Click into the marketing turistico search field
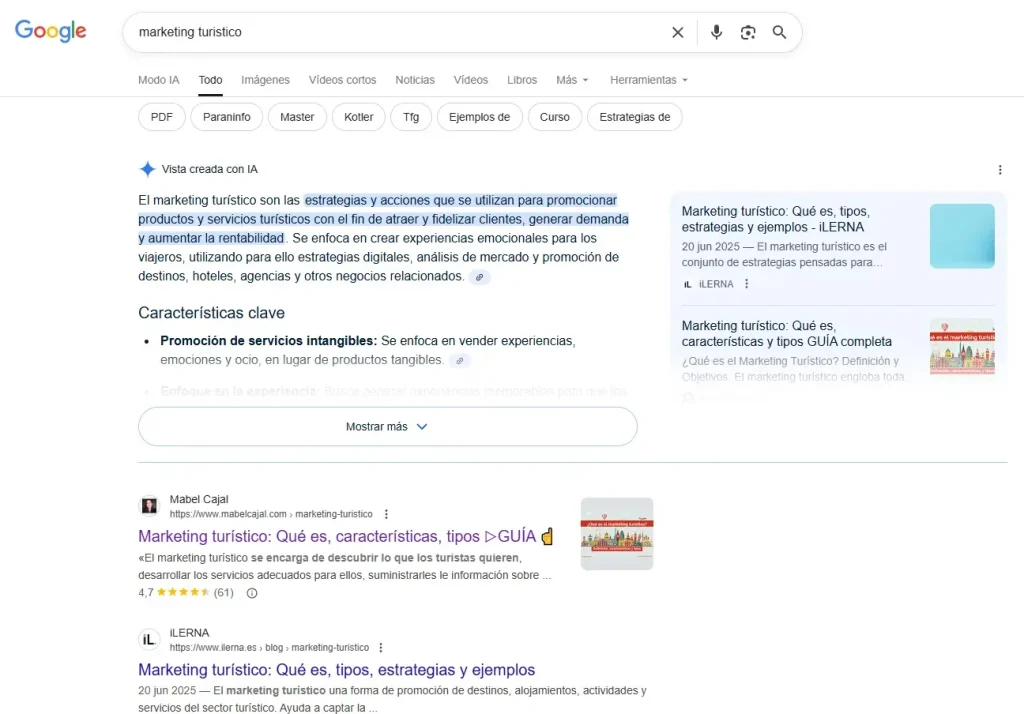The image size is (1024, 714). pyautogui.click(x=400, y=32)
